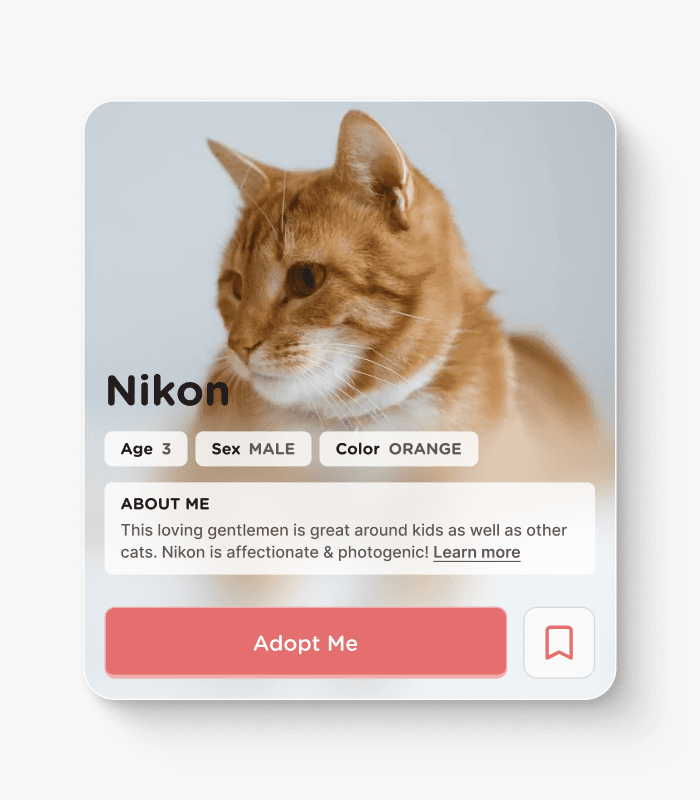Click the number 3 in age tag
Viewport: 700px width, 800px height.
click(166, 449)
